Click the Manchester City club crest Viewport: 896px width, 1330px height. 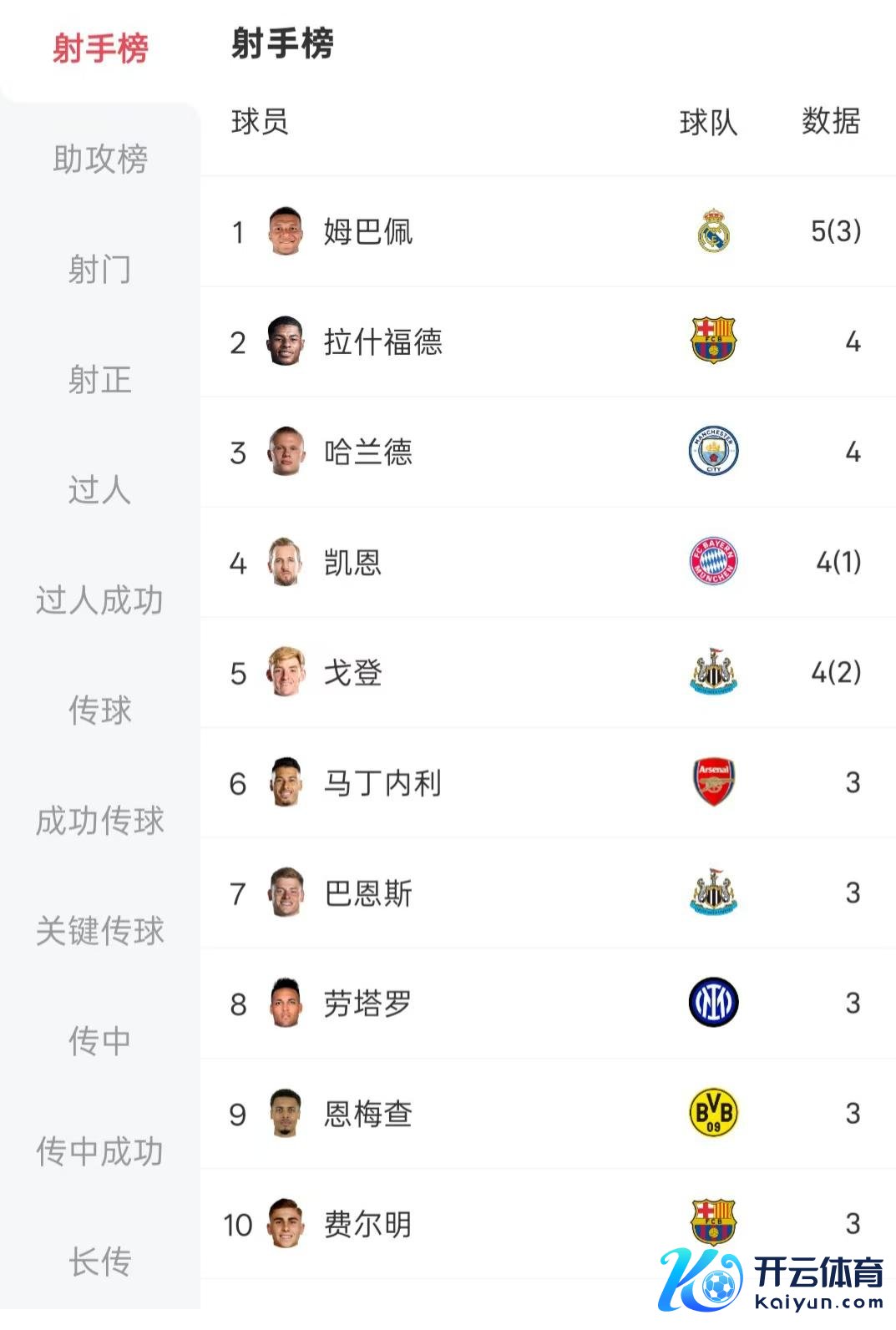click(x=713, y=452)
